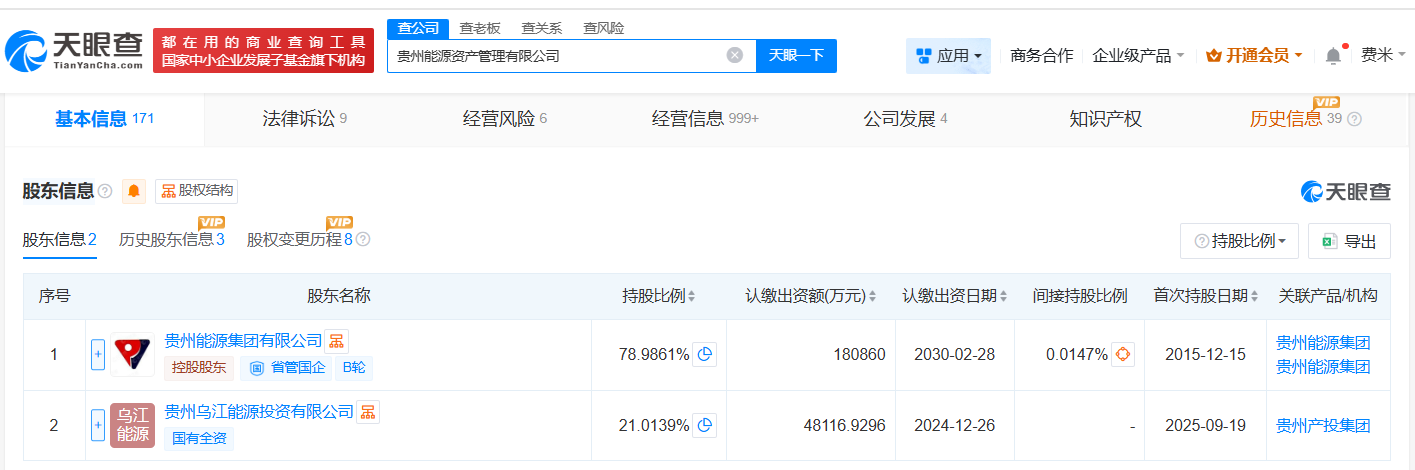Export the shareholder list with 导出

click(x=1349, y=241)
